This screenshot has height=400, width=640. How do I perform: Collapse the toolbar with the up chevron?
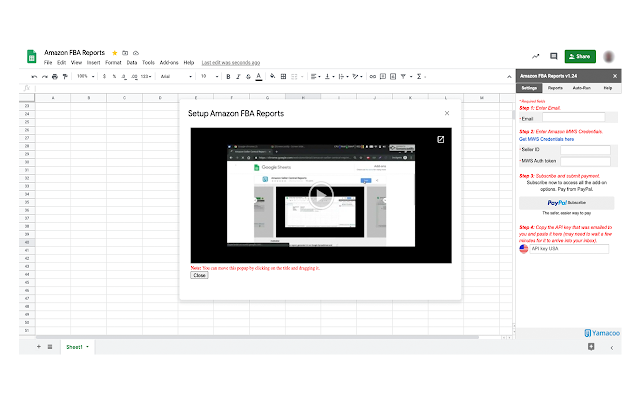tap(509, 77)
